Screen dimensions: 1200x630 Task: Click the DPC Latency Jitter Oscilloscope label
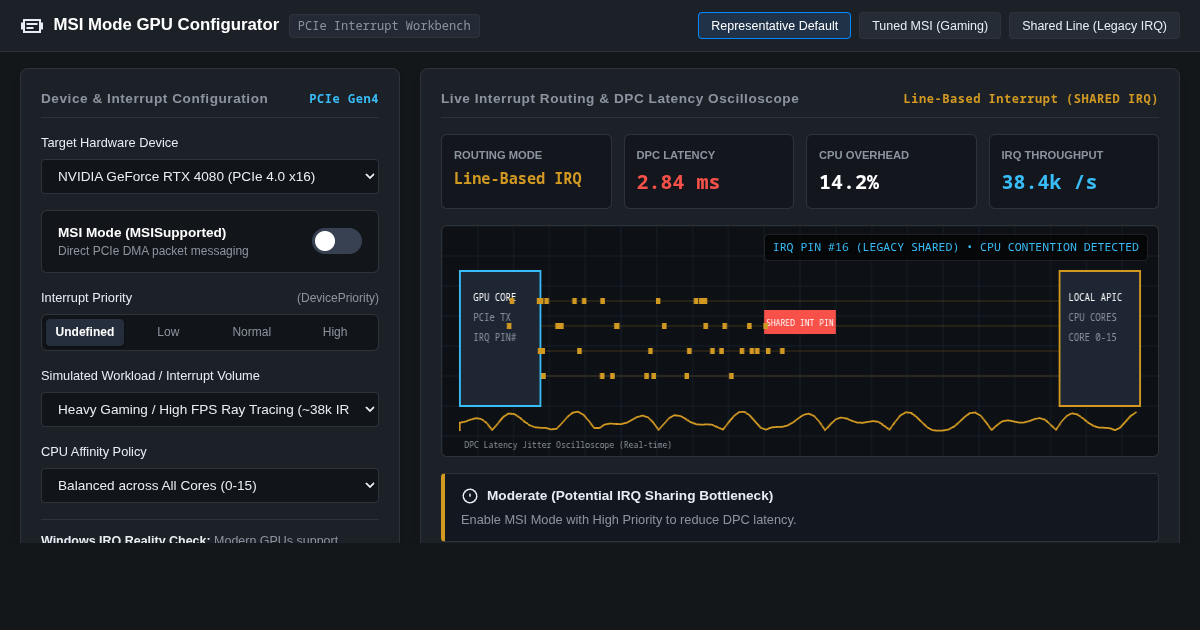point(568,445)
